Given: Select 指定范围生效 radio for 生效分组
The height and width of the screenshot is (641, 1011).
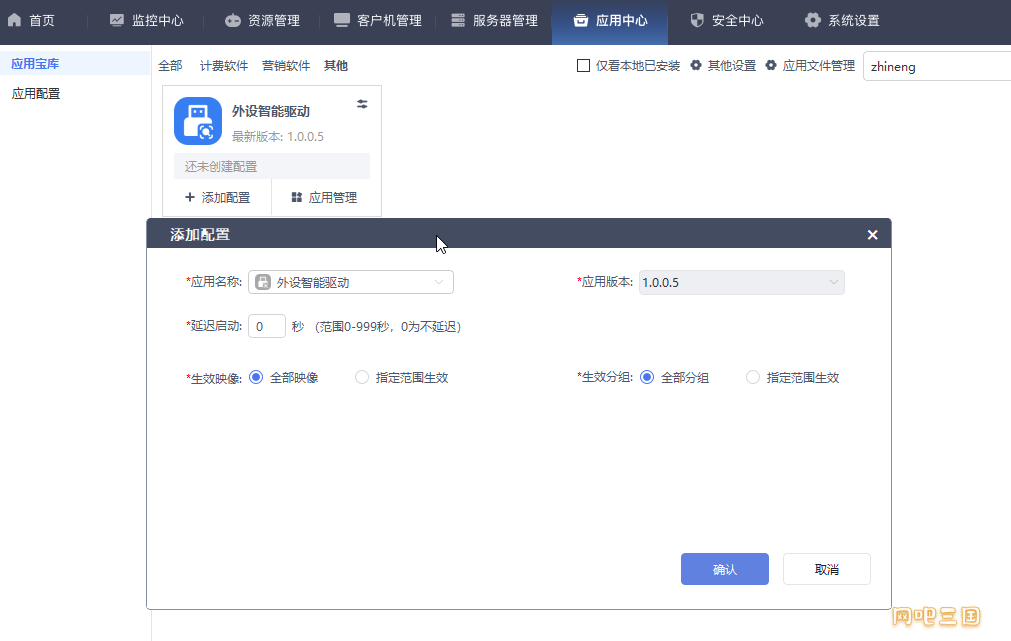Looking at the screenshot, I should coord(752,377).
